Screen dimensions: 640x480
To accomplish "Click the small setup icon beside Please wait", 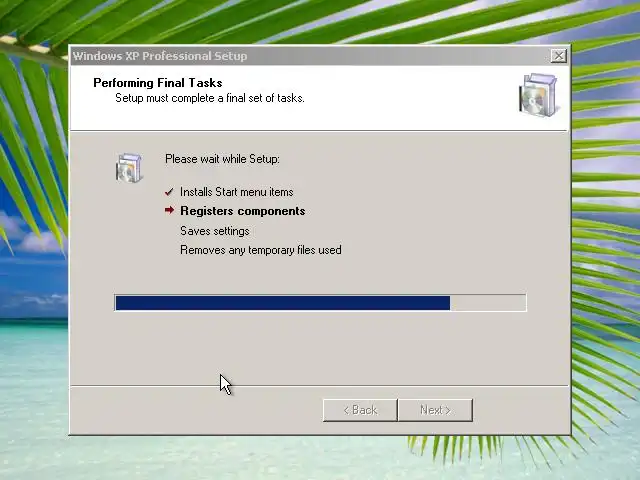I will 129,168.
